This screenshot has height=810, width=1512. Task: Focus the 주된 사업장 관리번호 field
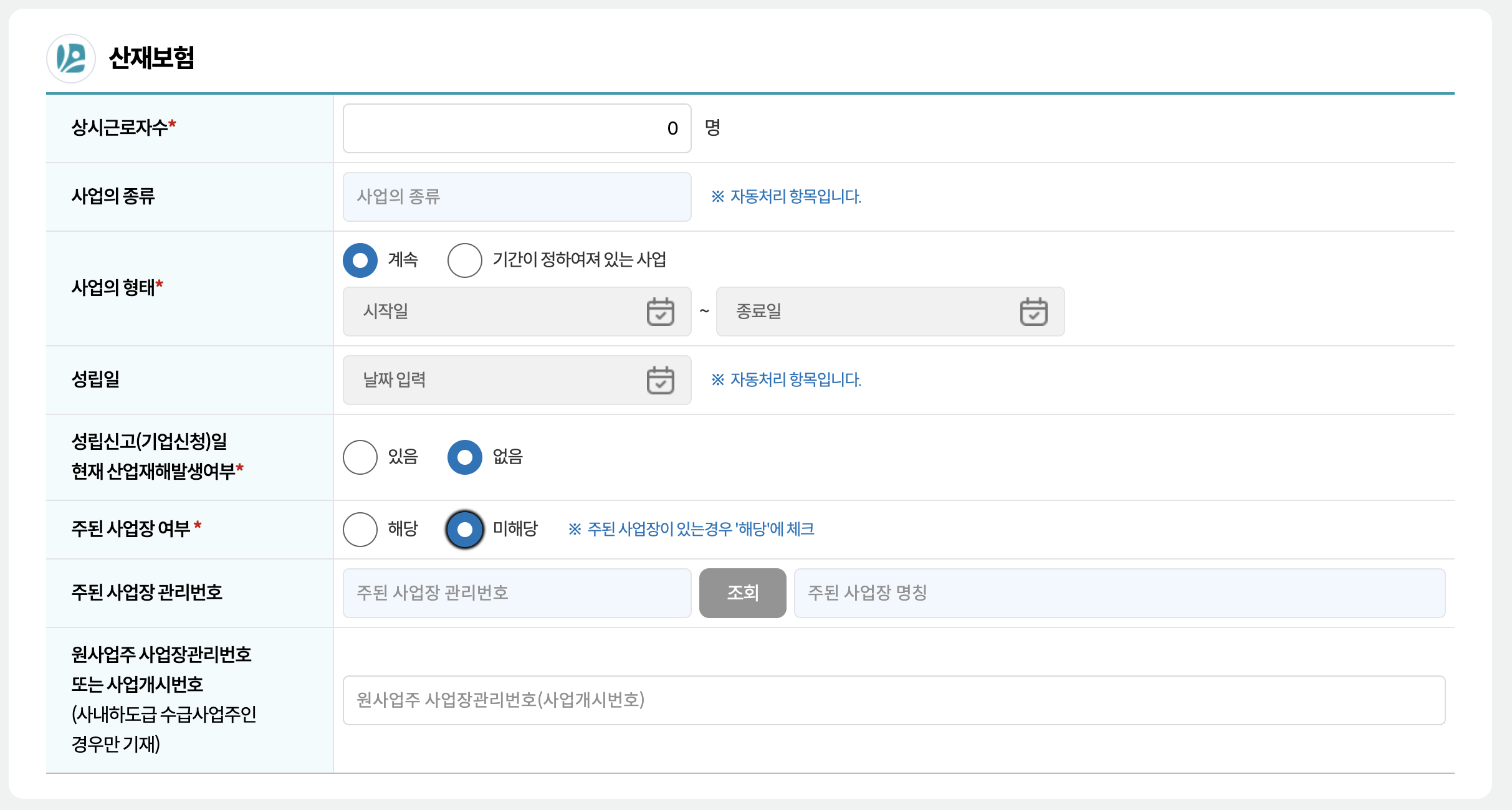516,593
